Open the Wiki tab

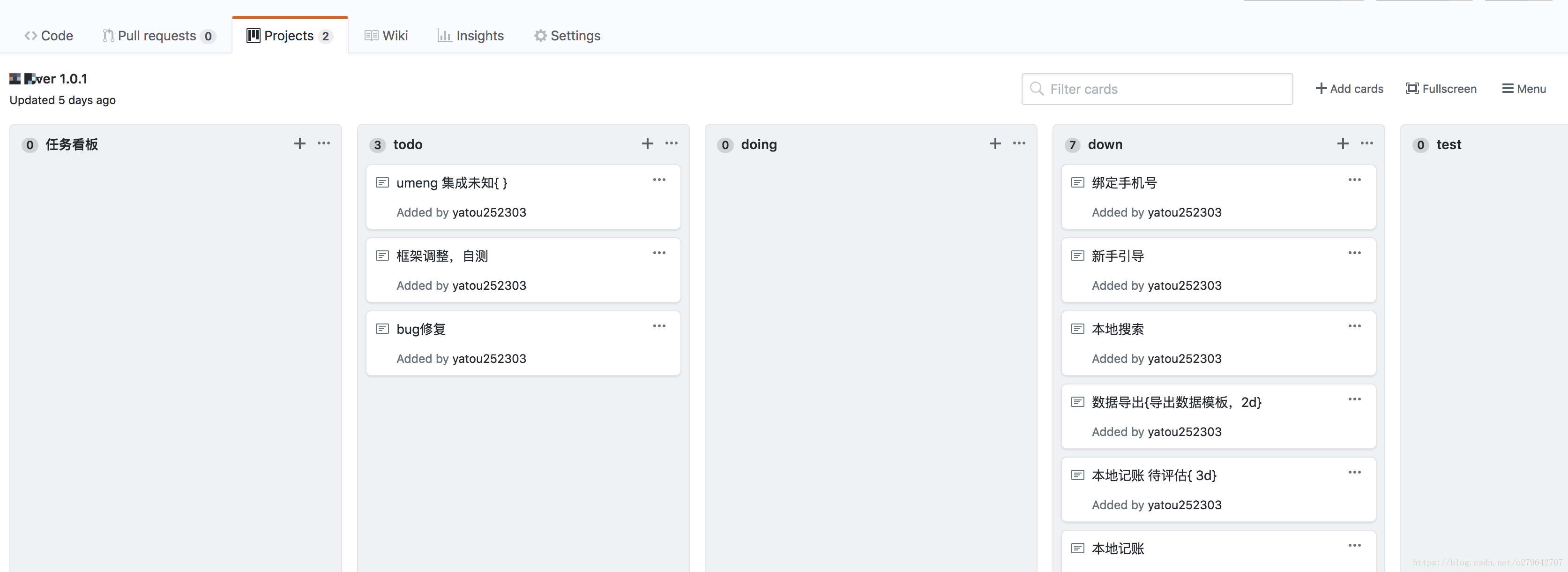coord(386,36)
